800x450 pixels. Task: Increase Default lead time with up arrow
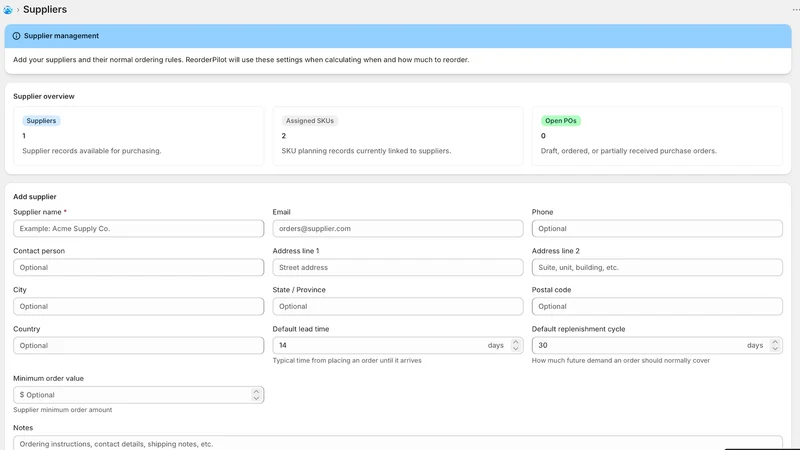pyautogui.click(x=515, y=342)
